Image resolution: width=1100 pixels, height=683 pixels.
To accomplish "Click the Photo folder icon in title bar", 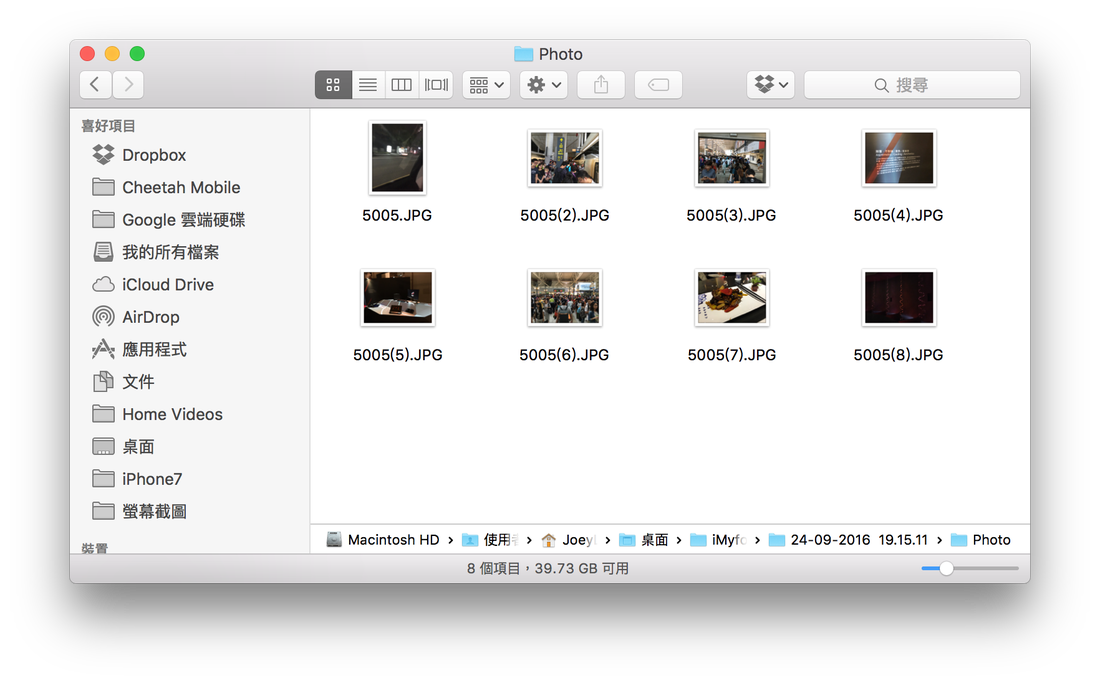I will (x=523, y=54).
